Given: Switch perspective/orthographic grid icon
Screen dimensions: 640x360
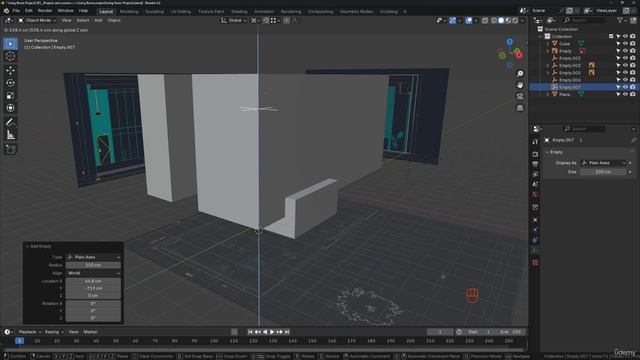Looking at the screenshot, I should (x=520, y=108).
